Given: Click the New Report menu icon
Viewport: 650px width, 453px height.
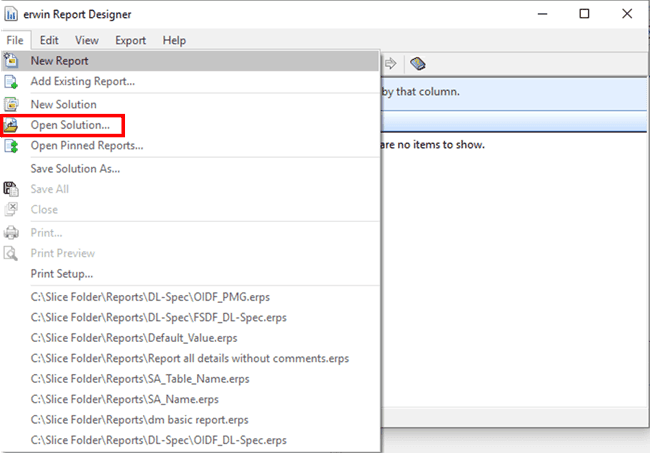Looking at the screenshot, I should 11,61.
